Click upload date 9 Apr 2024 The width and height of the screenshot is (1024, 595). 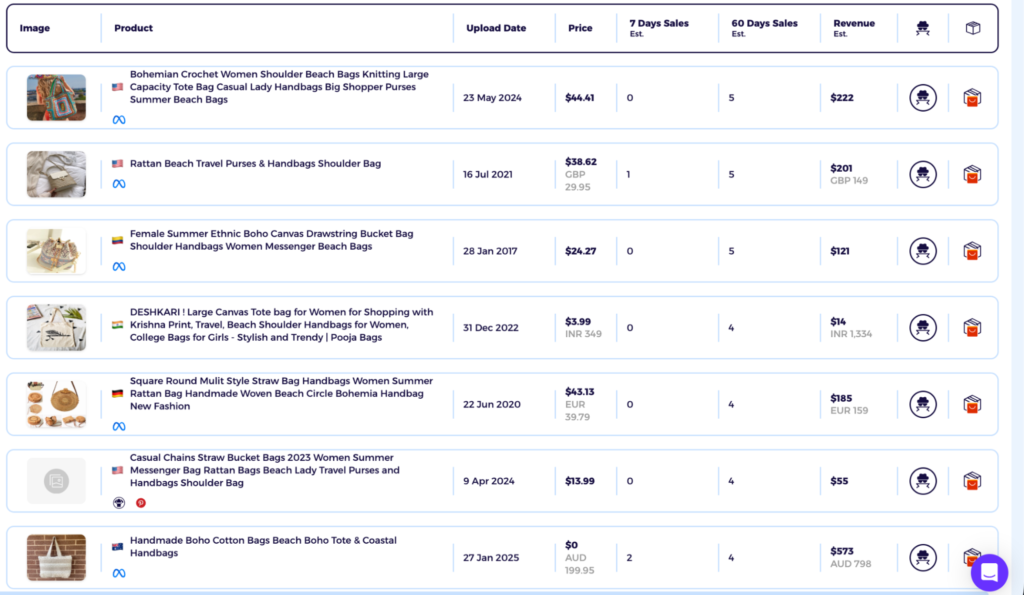point(489,481)
